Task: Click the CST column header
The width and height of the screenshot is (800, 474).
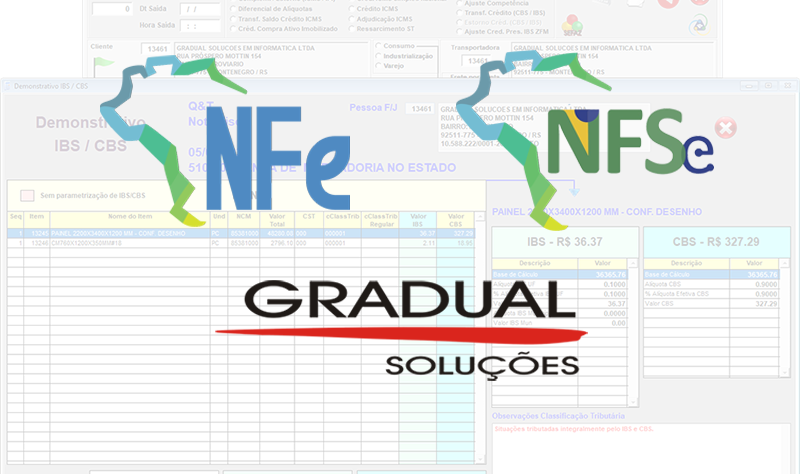Action: 309,220
